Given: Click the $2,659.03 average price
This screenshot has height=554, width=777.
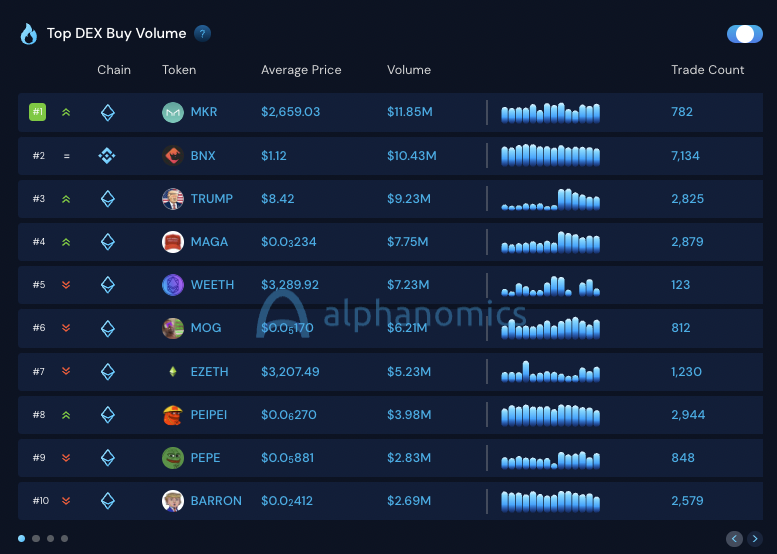Looking at the screenshot, I should coord(290,112).
